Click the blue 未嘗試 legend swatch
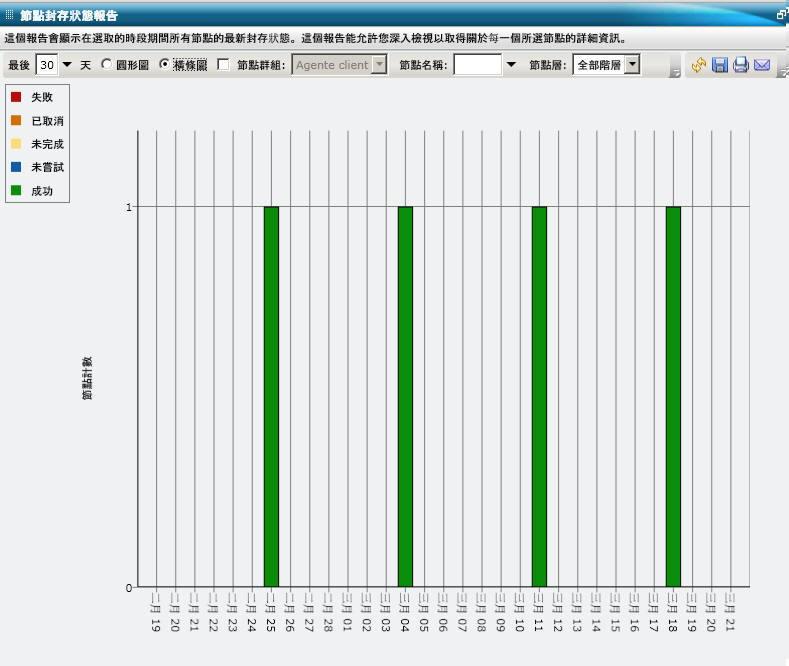Image resolution: width=789 pixels, height=666 pixels. (16, 166)
